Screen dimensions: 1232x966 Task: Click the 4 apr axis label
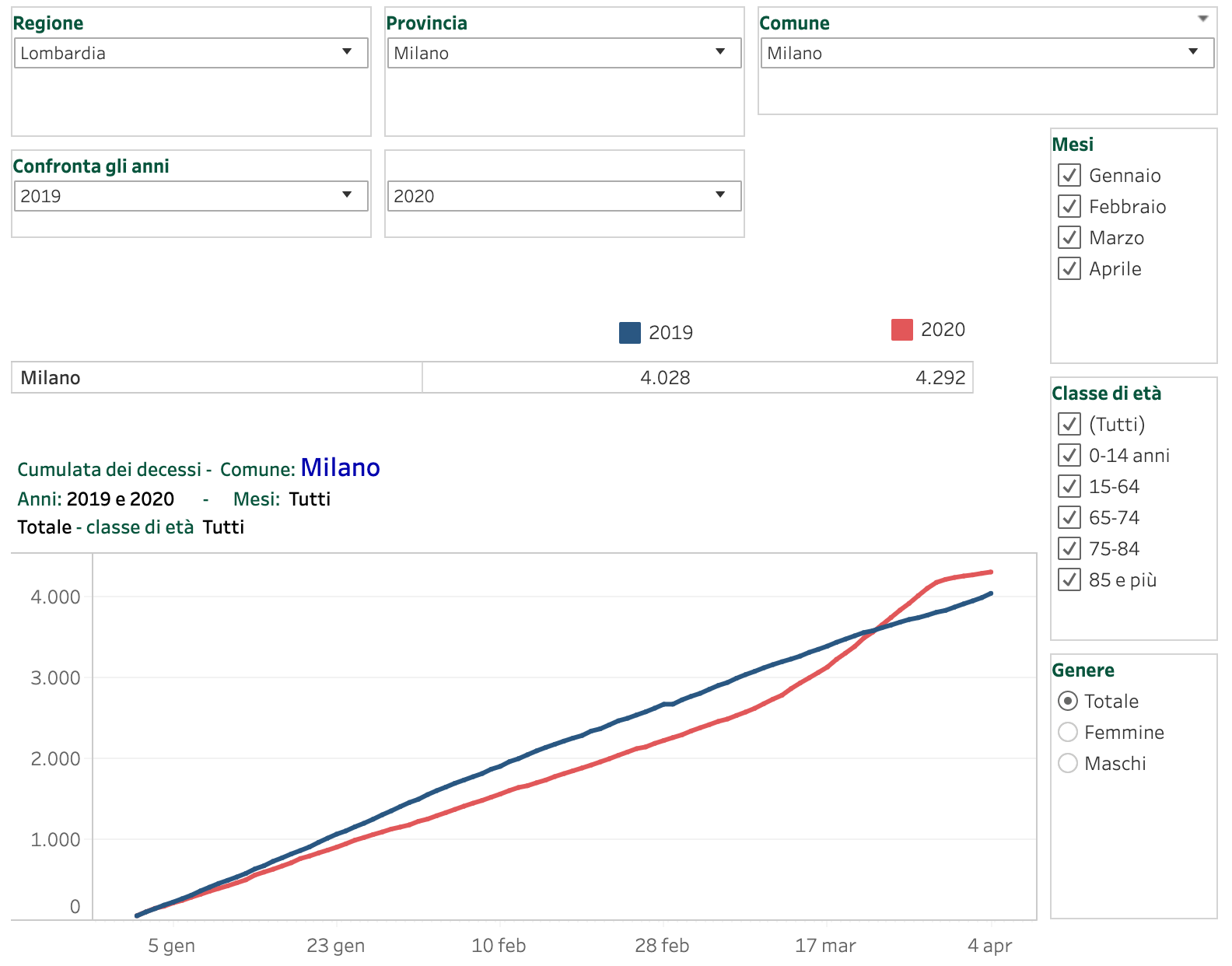click(989, 946)
